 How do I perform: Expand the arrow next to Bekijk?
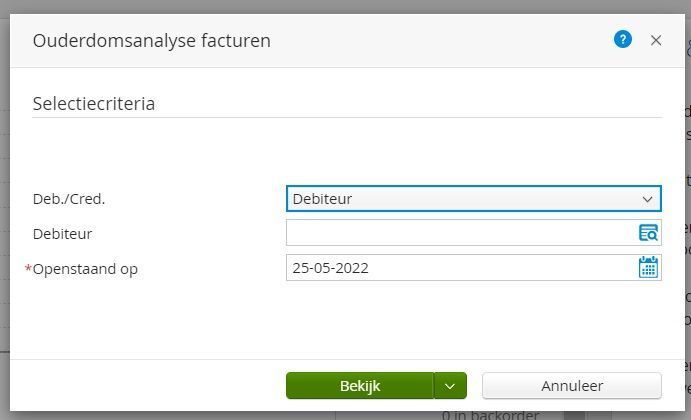[x=450, y=386]
